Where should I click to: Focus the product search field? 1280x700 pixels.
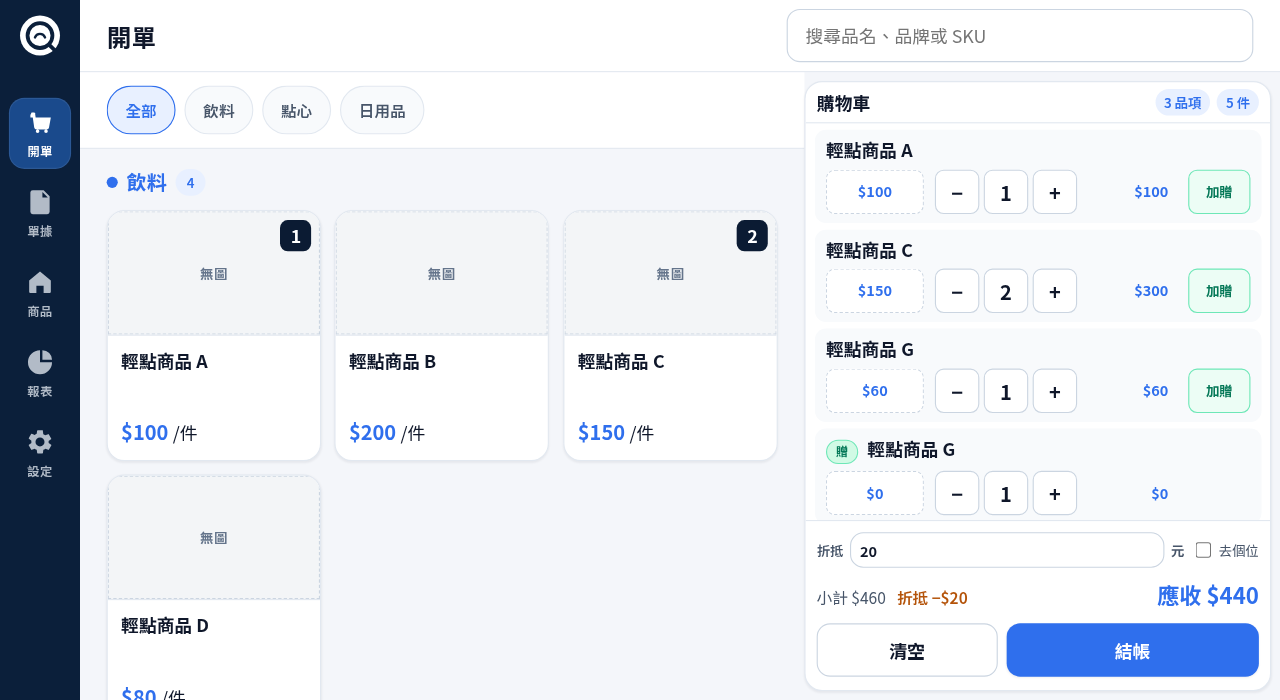(x=1020, y=36)
